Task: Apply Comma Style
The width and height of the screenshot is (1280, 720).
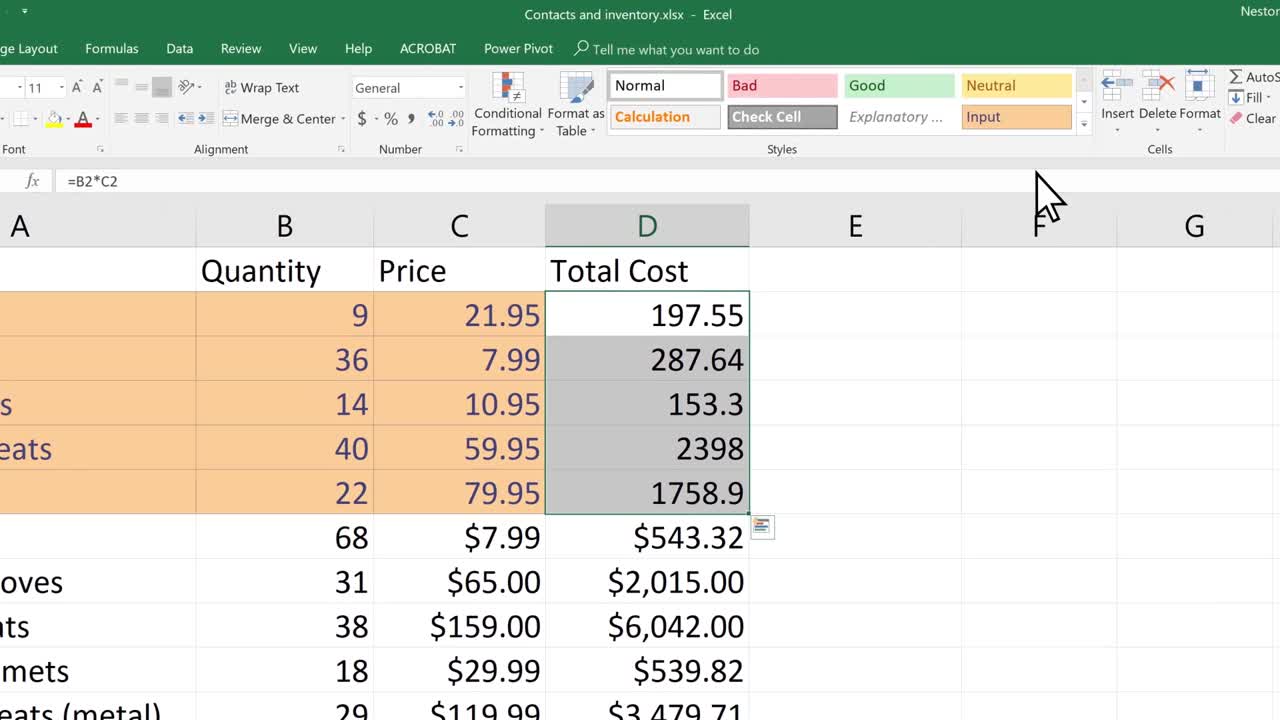Action: [409, 119]
